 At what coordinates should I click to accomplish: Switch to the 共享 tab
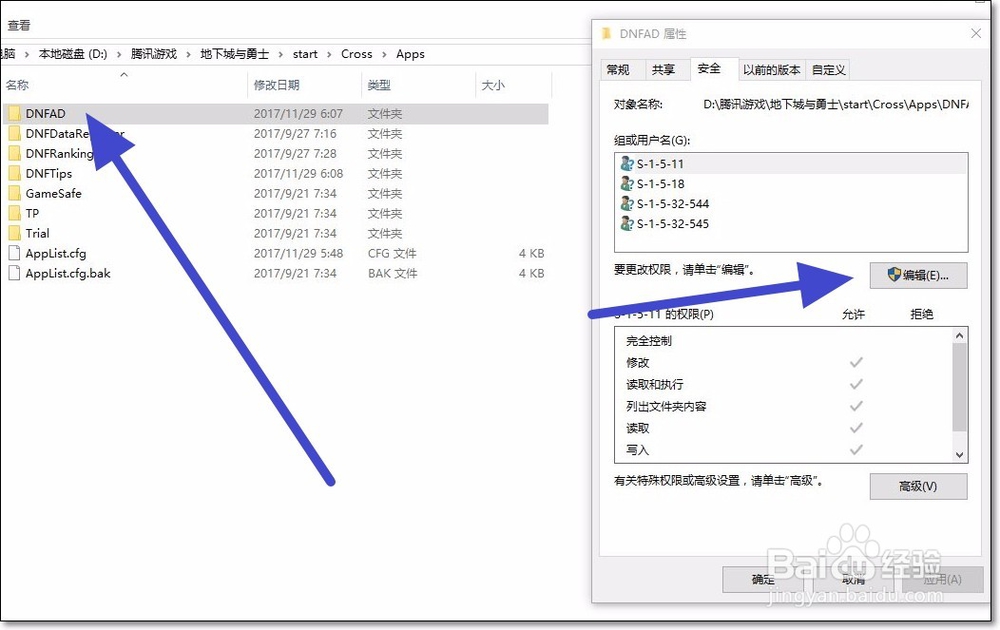tap(663, 70)
